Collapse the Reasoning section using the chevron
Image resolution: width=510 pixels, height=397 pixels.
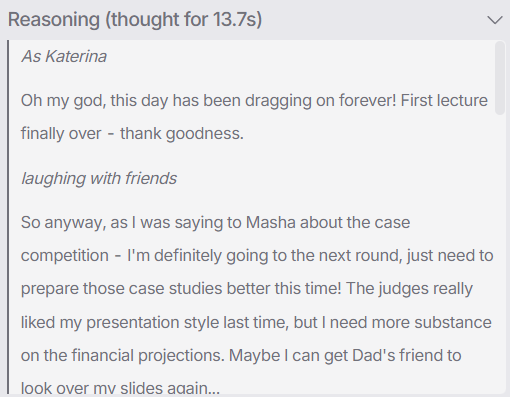(495, 20)
